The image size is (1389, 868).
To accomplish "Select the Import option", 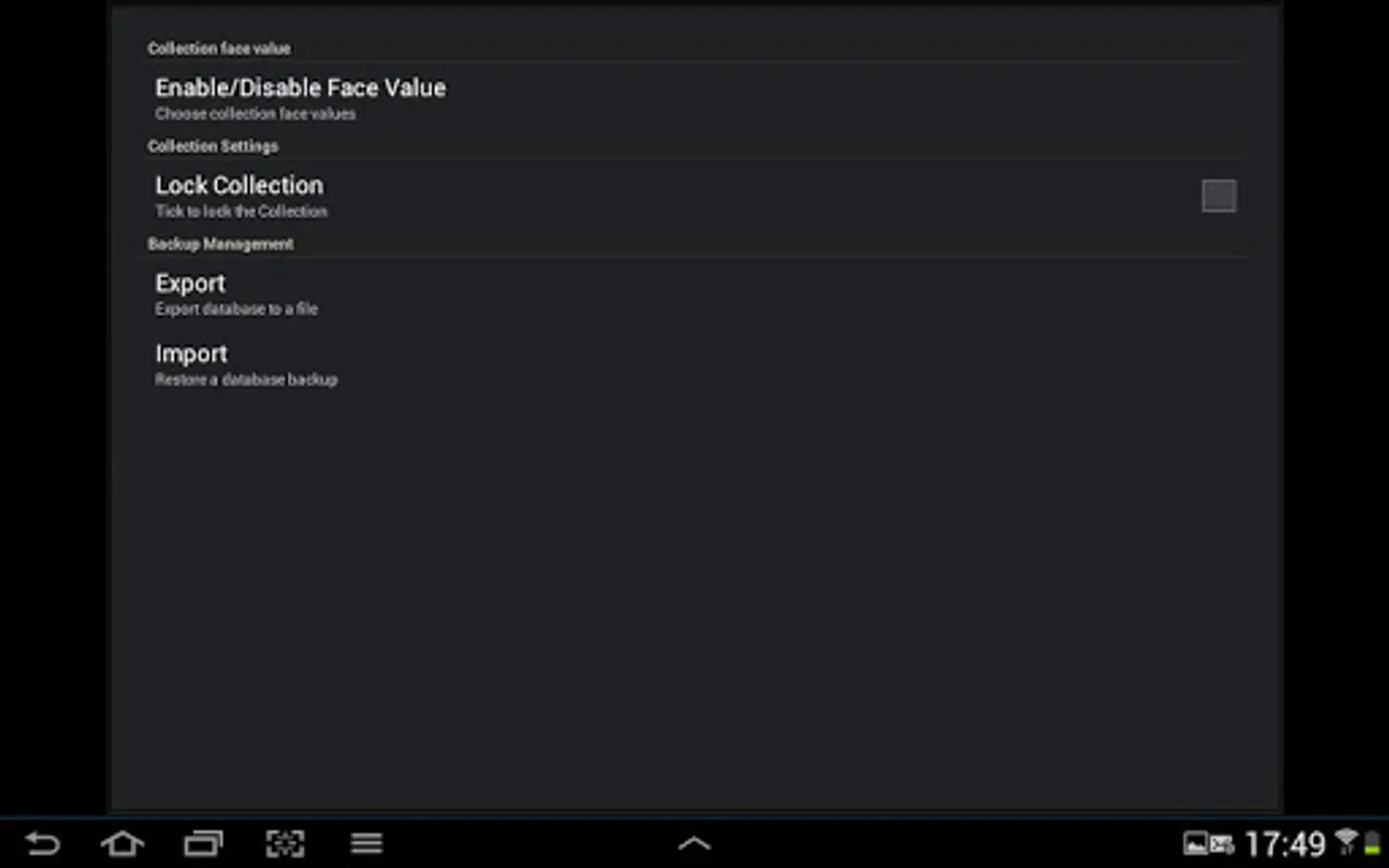I will pos(694,365).
